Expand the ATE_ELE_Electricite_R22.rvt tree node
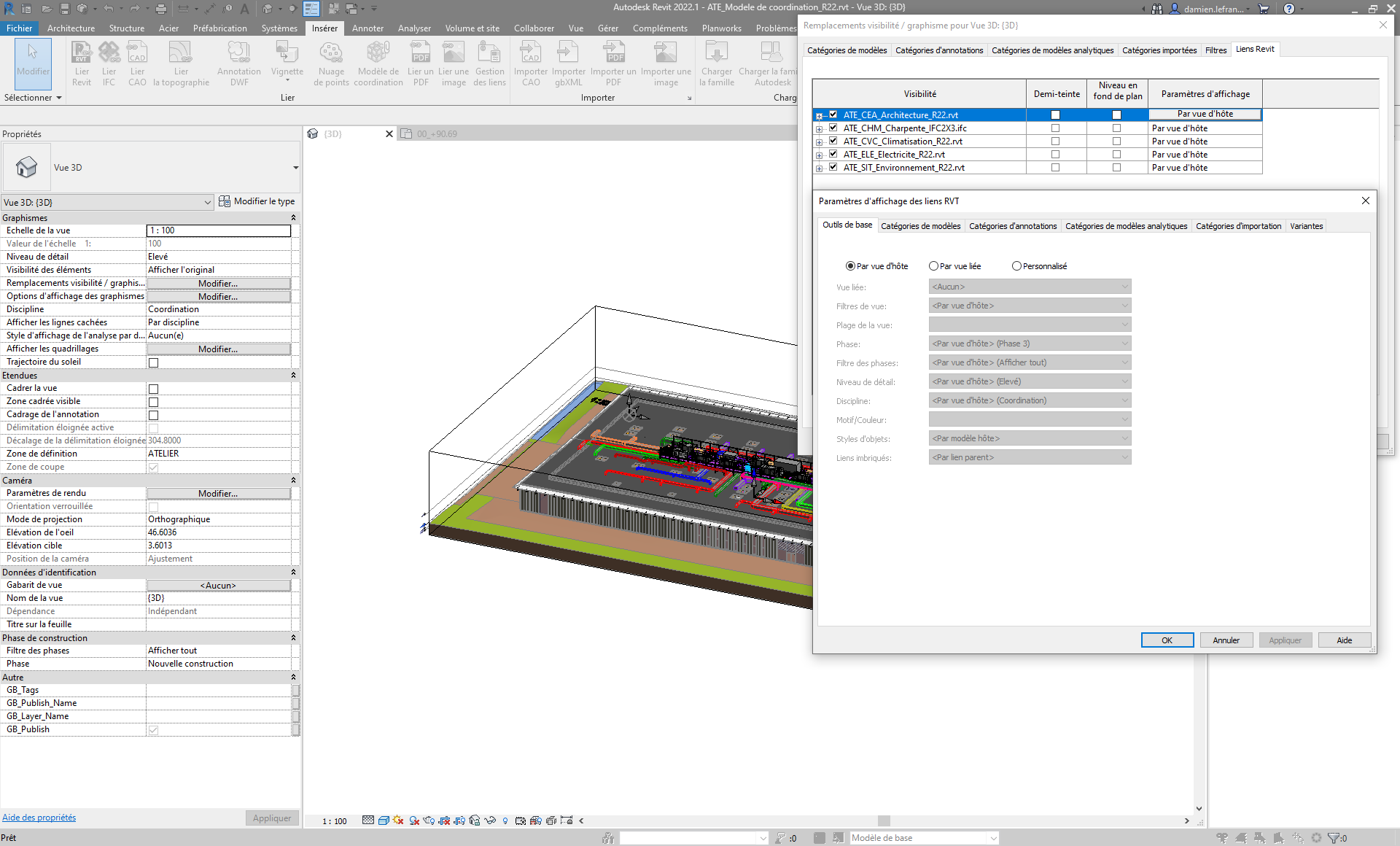The height and width of the screenshot is (846, 1400). (820, 155)
